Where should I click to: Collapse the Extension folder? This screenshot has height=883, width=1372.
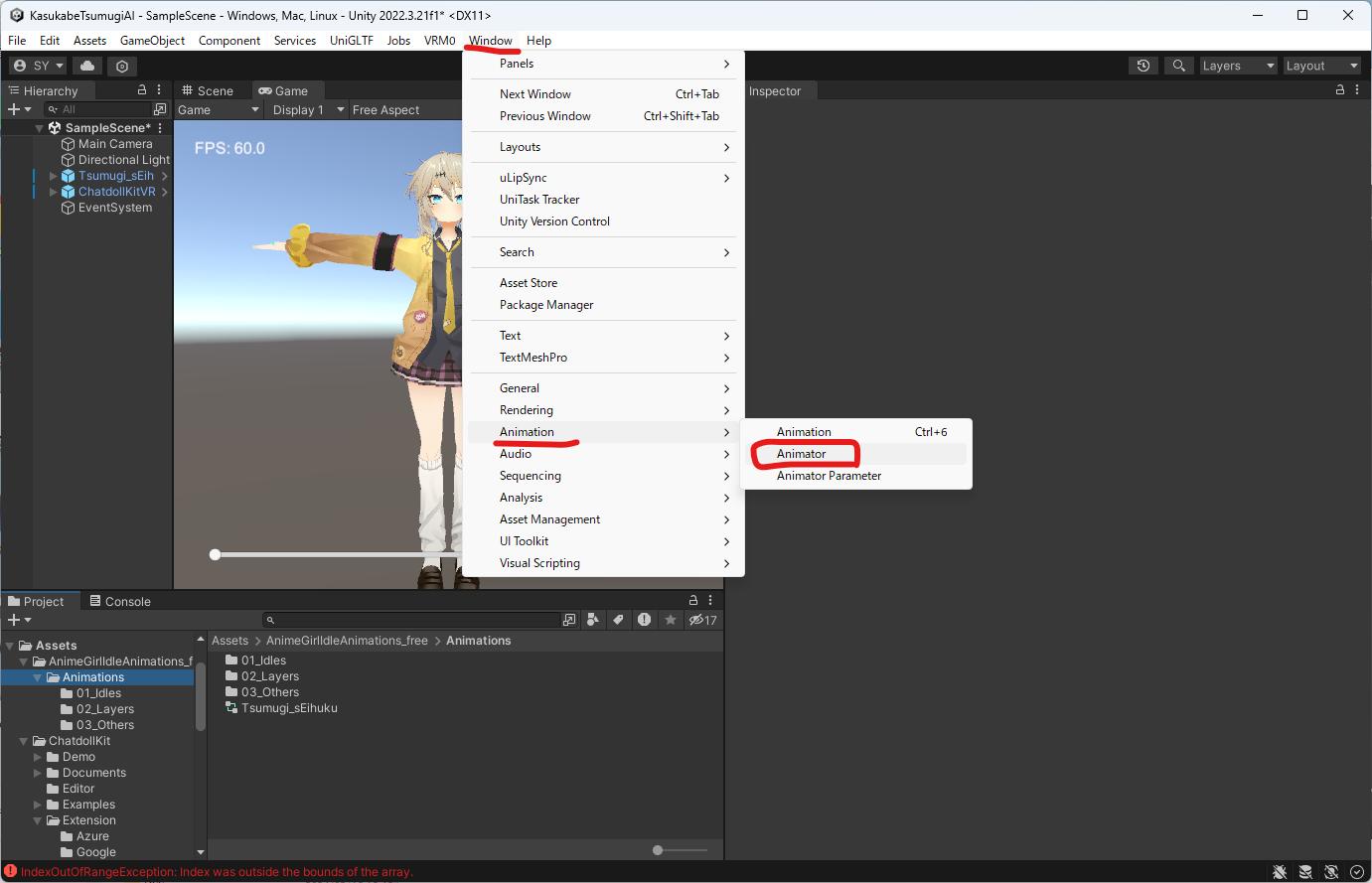(38, 820)
